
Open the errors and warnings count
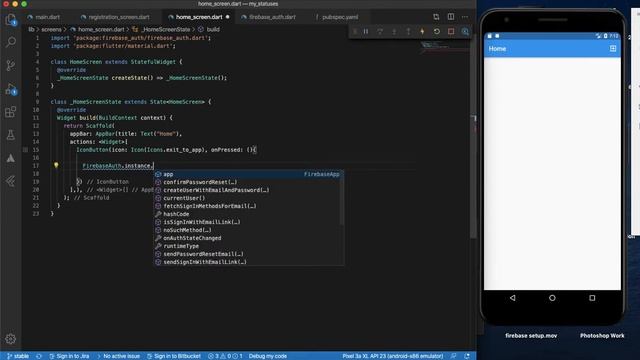[225, 356]
